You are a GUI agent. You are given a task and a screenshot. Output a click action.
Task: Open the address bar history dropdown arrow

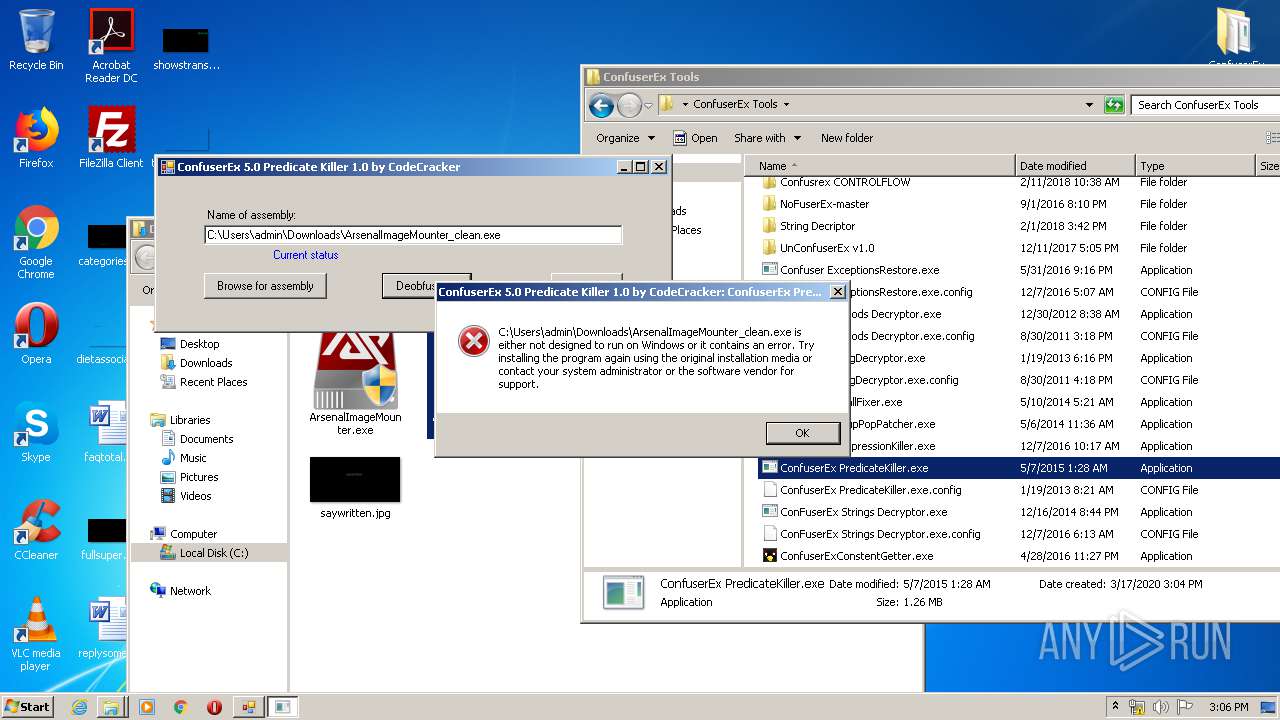(1089, 105)
